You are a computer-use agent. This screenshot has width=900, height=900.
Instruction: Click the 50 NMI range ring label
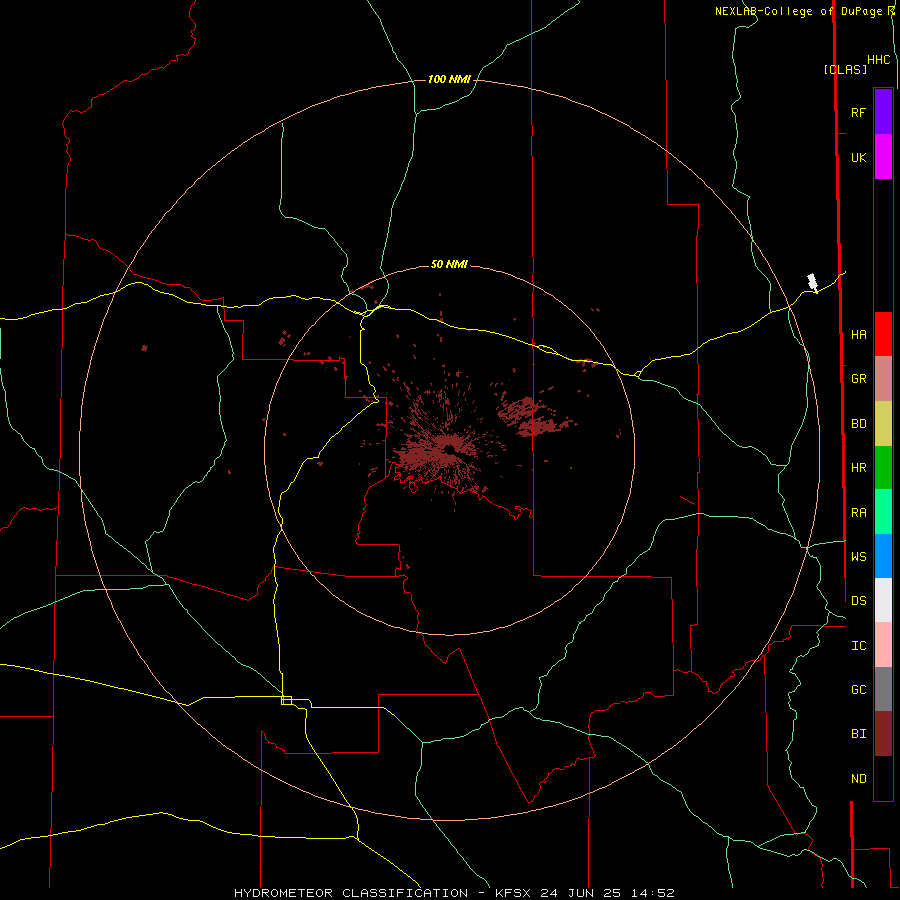[449, 264]
